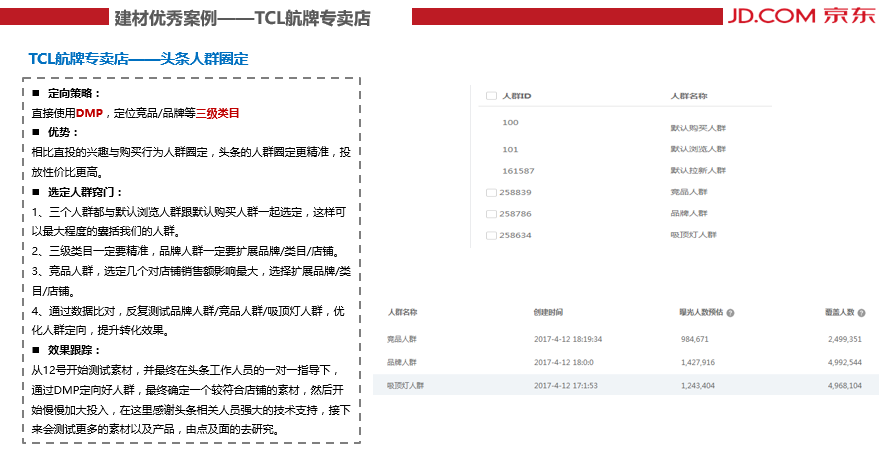Click the red DMP text
This screenshot has height=450, width=880.
[89, 113]
